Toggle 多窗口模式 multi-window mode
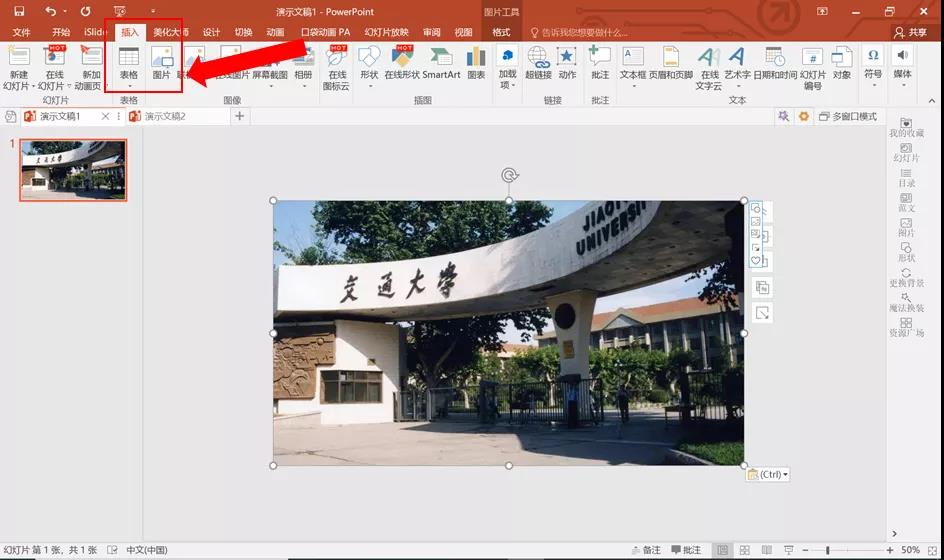 pyautogui.click(x=848, y=116)
